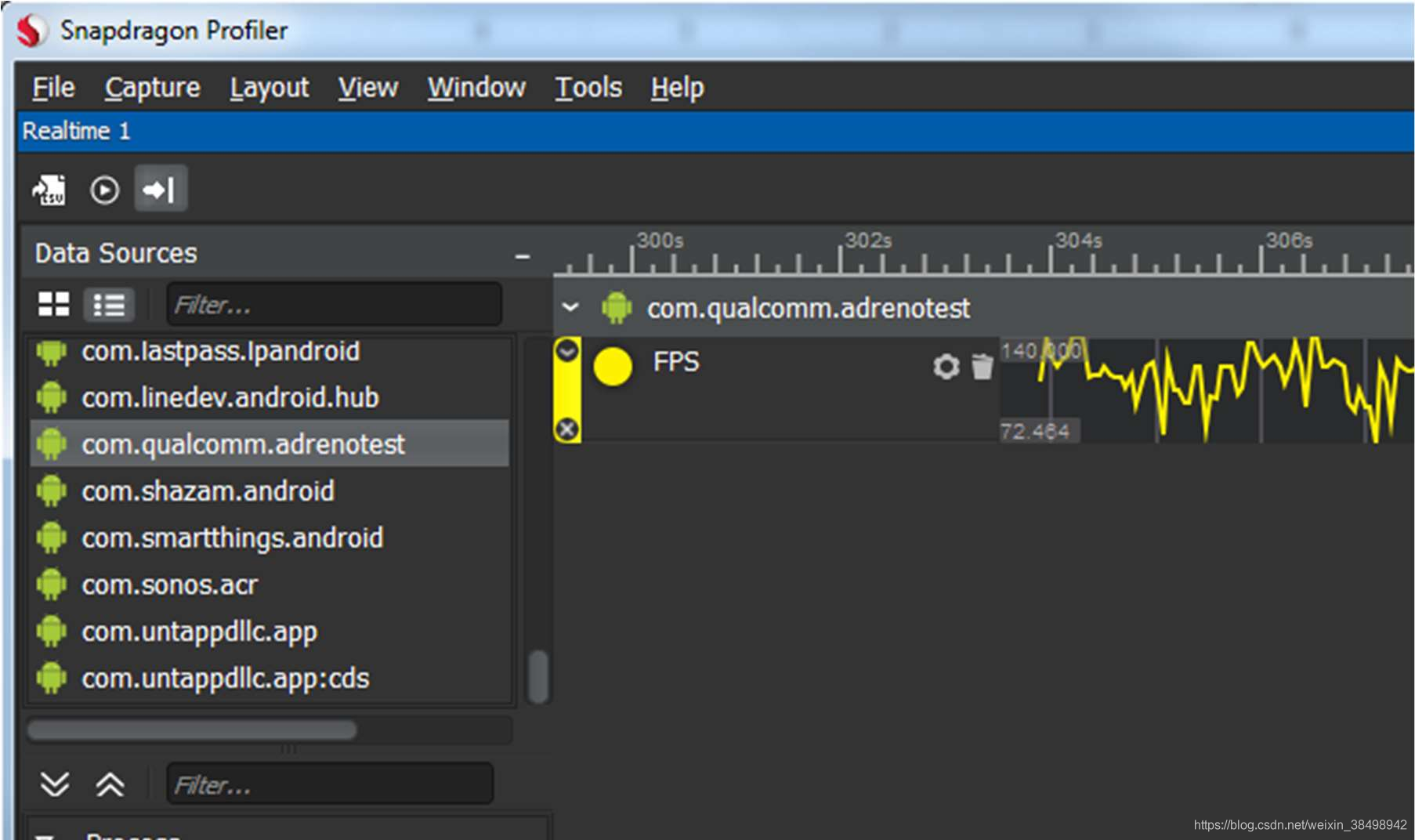Collapse all using the double-up chevron
Screen dimensions: 1415x840
point(110,784)
